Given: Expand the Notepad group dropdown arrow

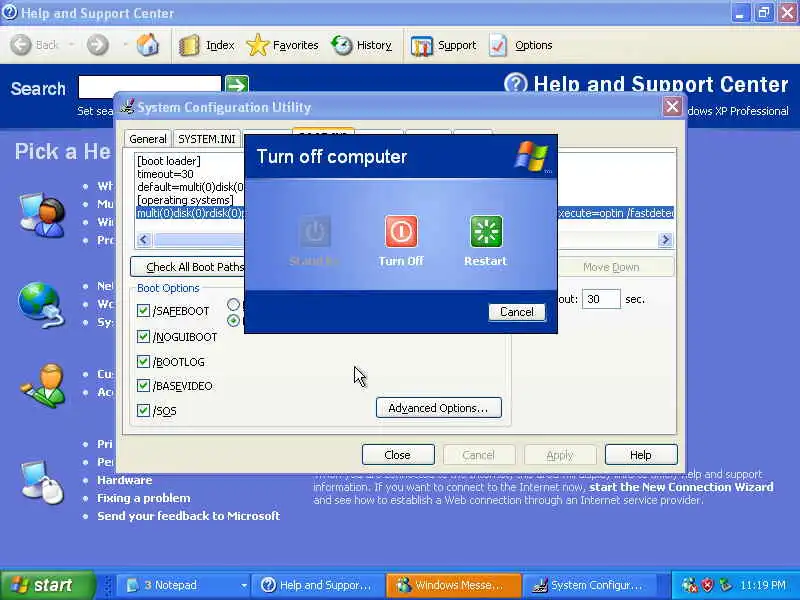Looking at the screenshot, I should (244, 585).
